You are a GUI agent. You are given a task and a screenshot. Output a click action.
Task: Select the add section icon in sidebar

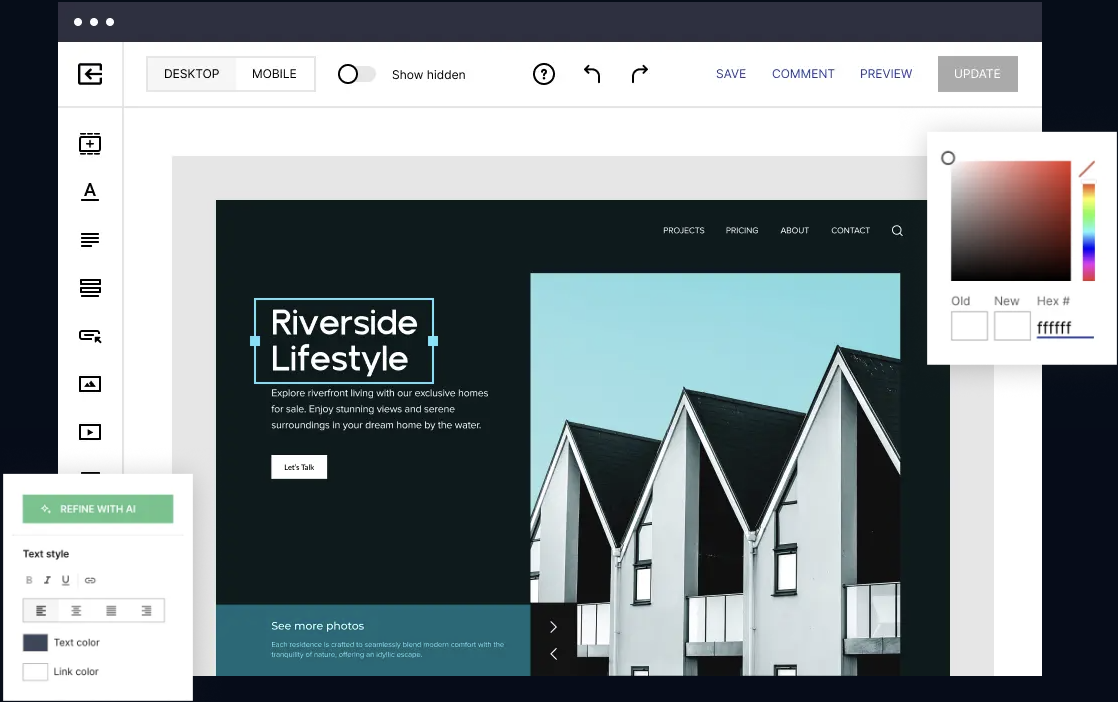click(90, 144)
